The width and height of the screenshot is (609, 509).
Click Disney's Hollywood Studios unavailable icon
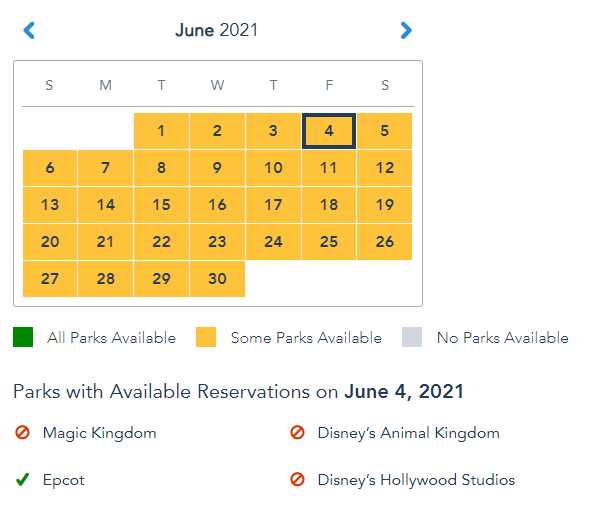coord(298,479)
